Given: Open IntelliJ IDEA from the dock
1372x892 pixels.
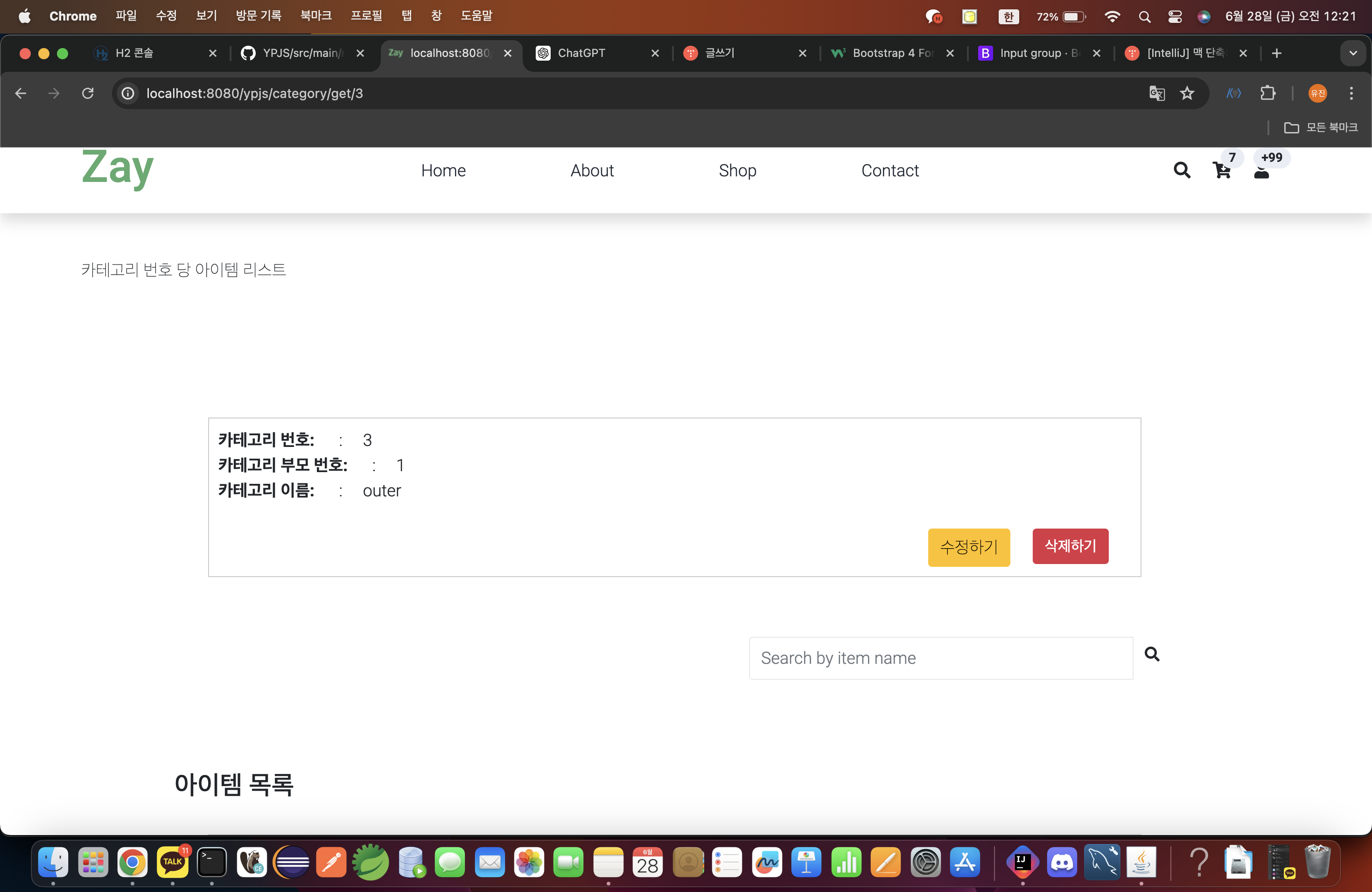Looking at the screenshot, I should (x=1022, y=862).
